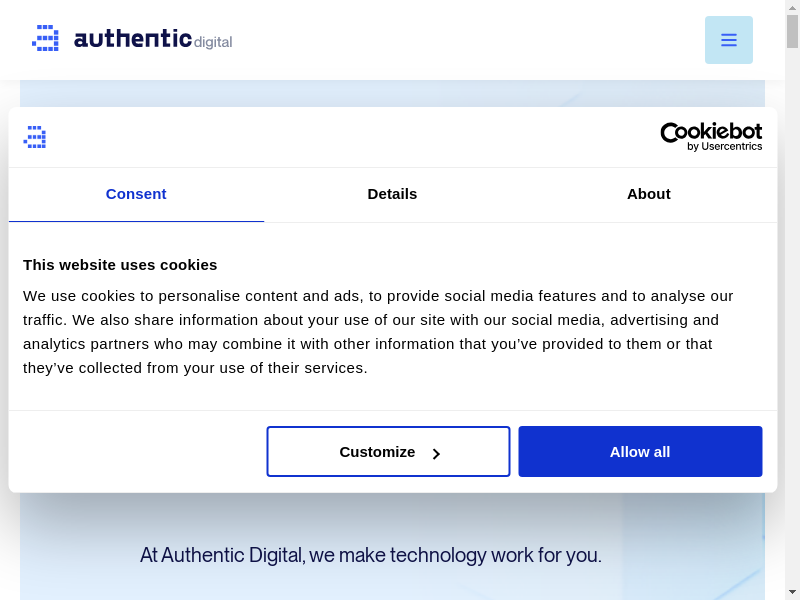Click the cookie description paragraph

coord(380,331)
